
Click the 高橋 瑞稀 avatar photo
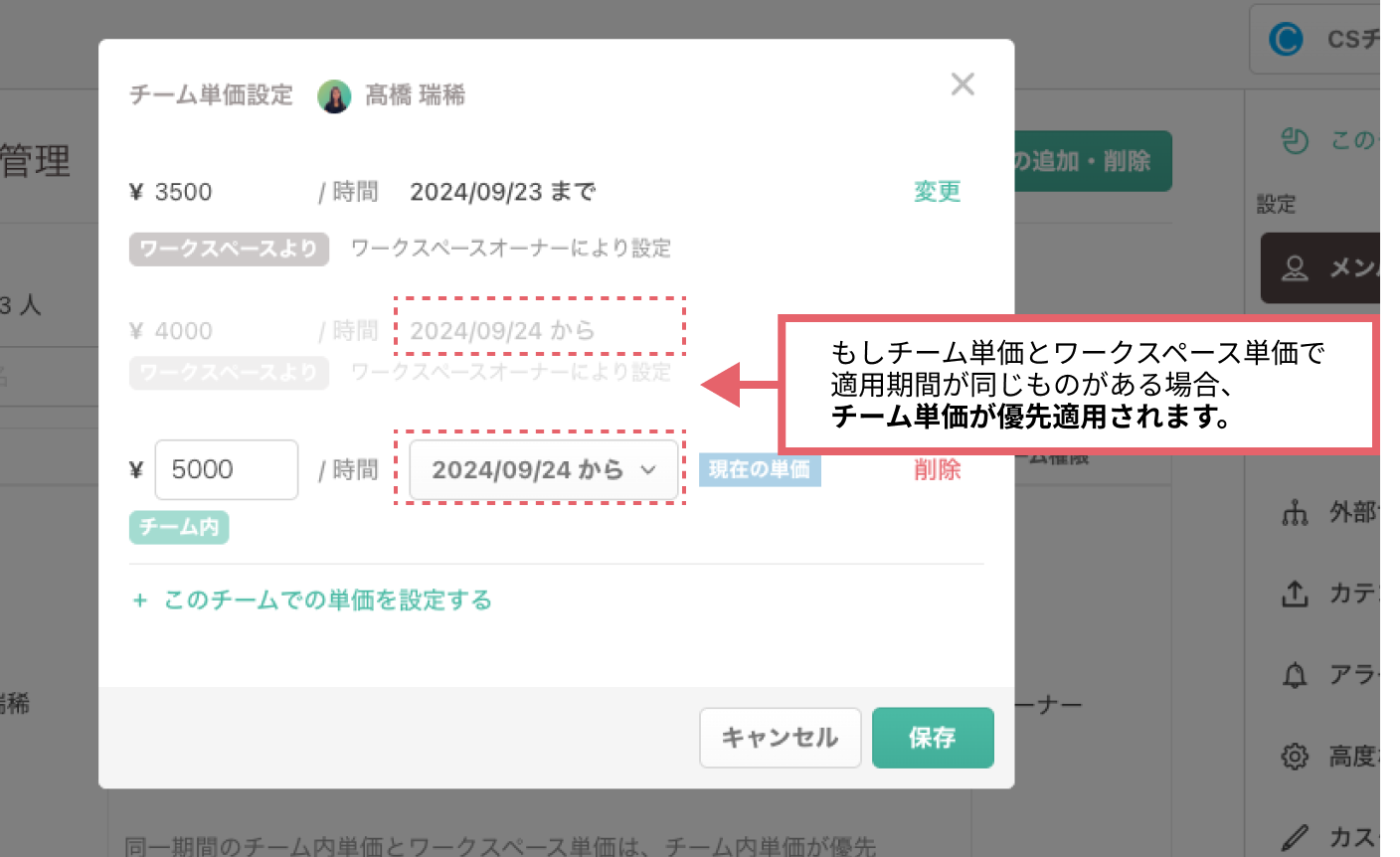[334, 96]
